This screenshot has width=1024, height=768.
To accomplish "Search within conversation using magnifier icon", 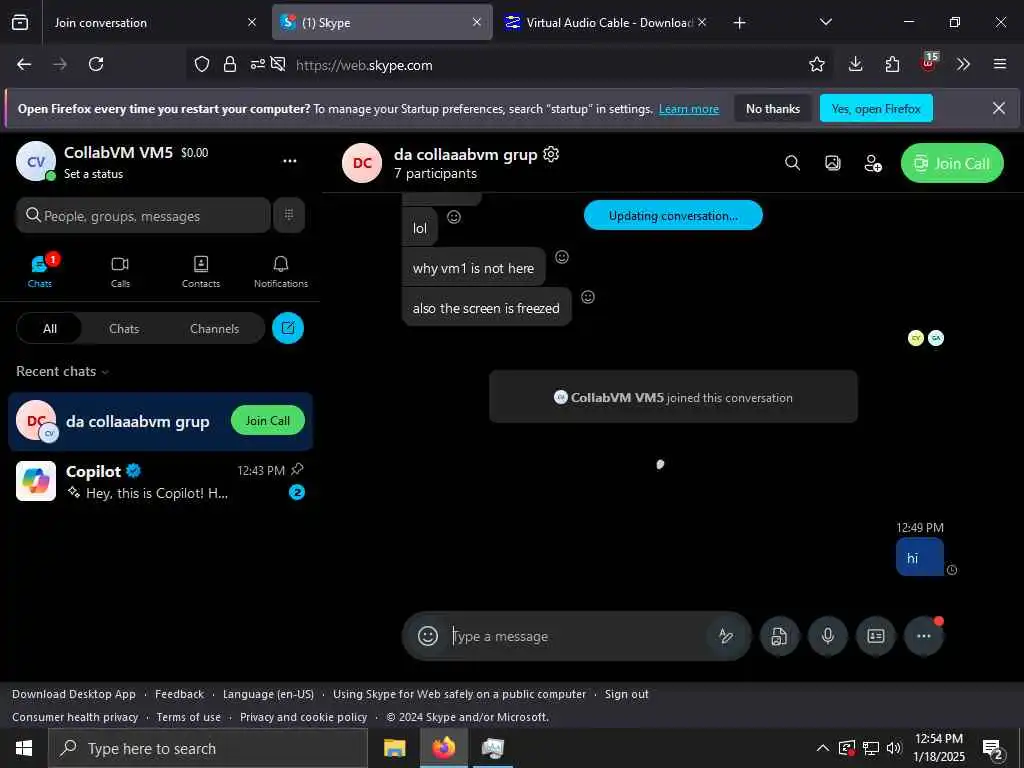I will point(792,163).
